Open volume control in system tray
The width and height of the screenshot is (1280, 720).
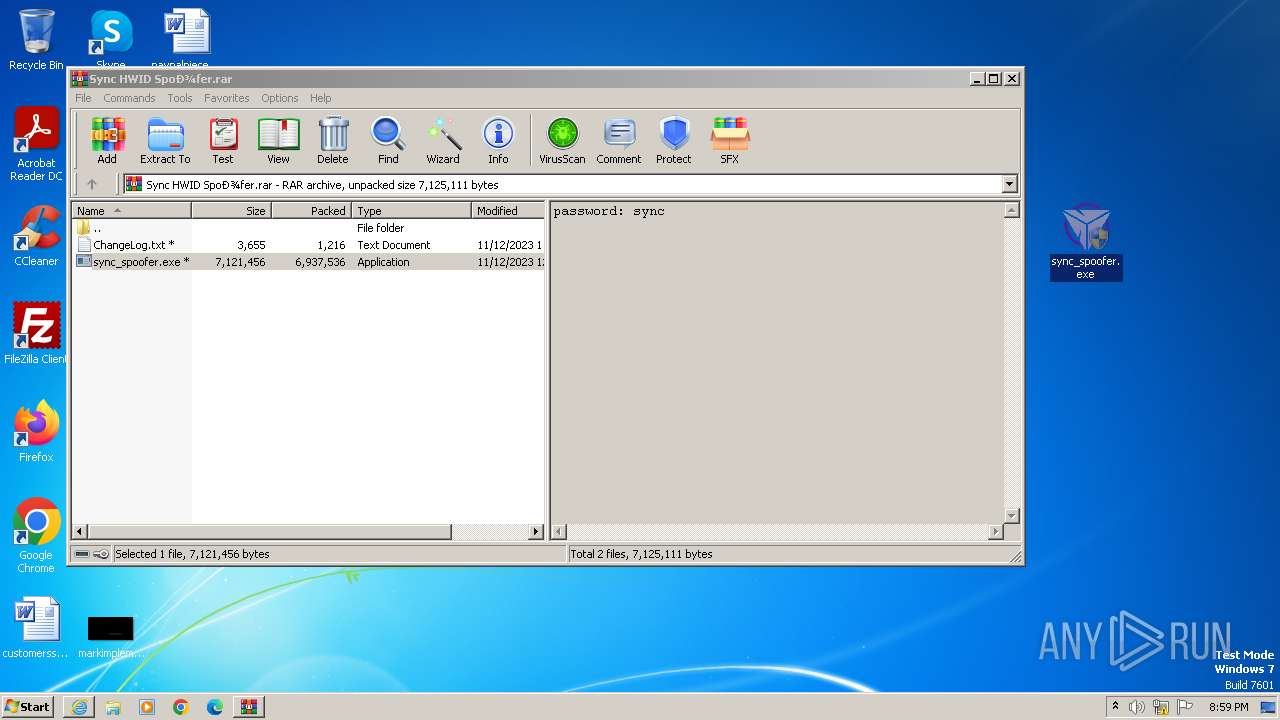(x=1137, y=707)
